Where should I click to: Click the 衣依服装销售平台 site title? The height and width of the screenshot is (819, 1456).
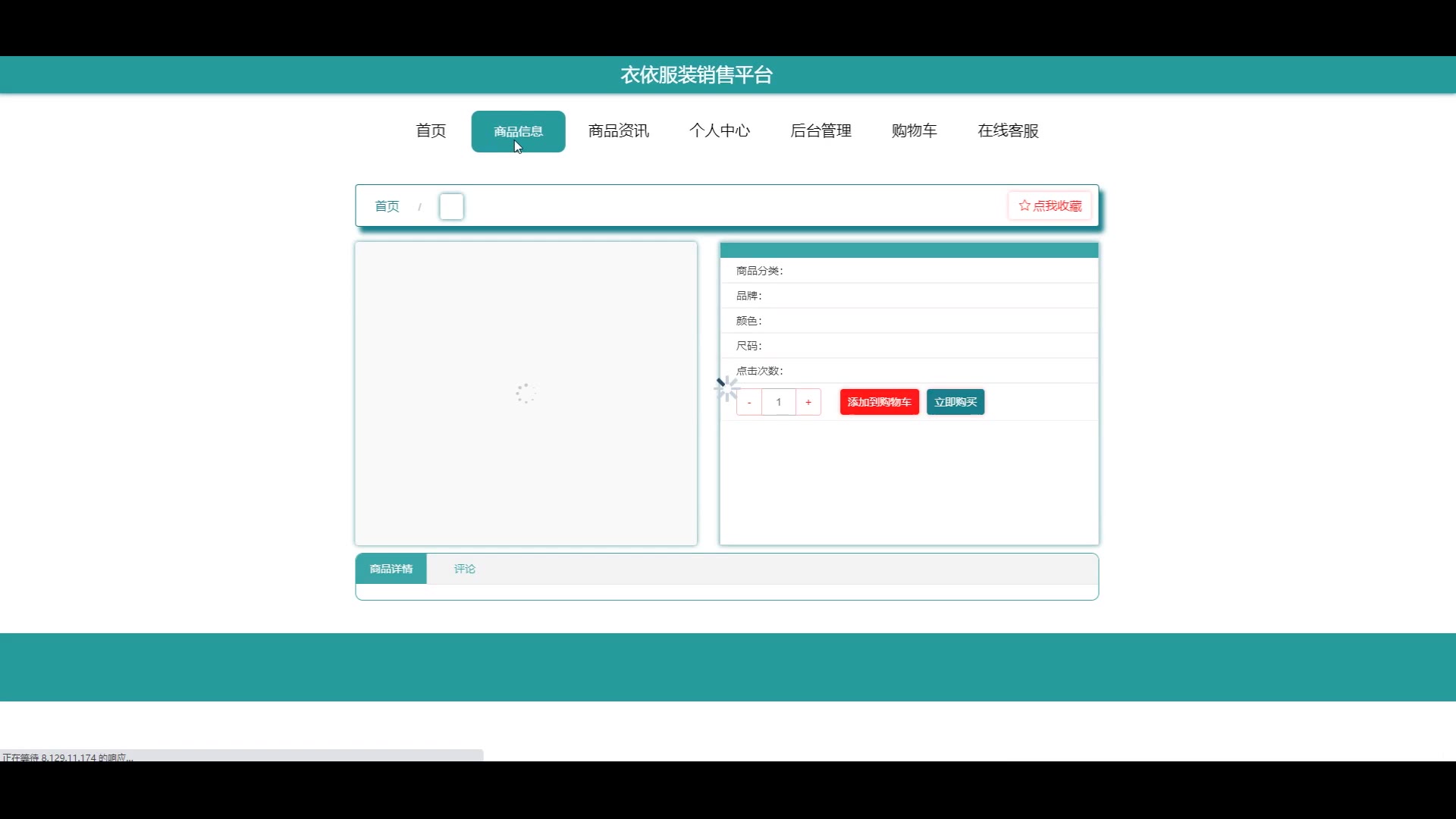696,75
